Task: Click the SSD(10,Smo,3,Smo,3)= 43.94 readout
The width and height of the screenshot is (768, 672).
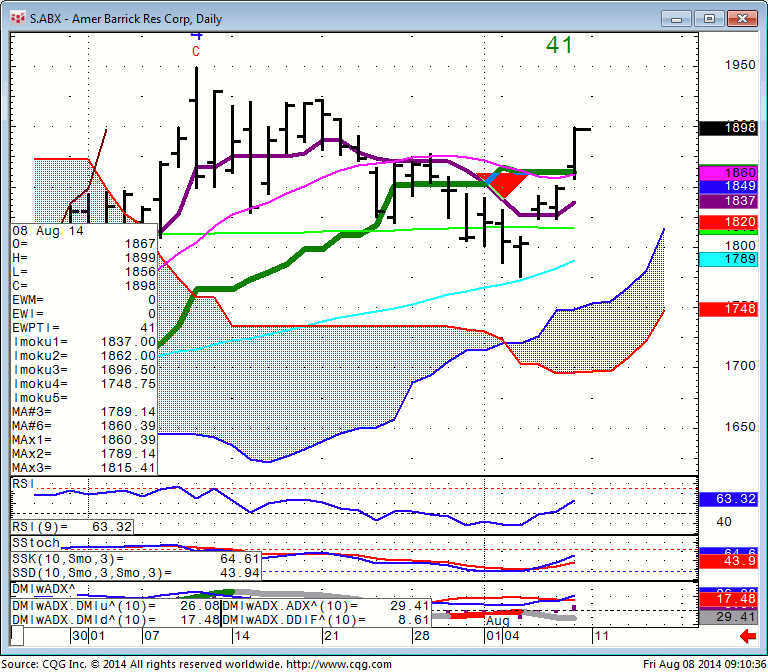Action: 136,573
